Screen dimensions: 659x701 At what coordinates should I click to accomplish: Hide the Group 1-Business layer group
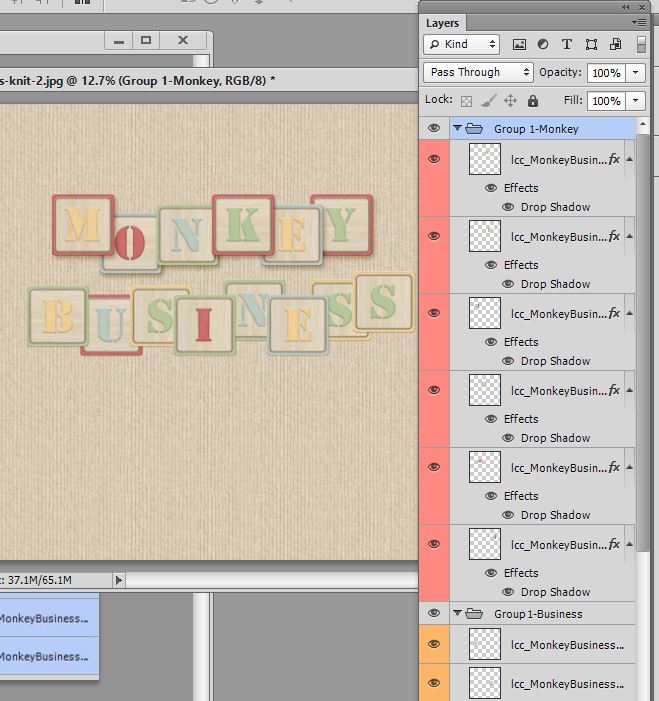(x=434, y=613)
